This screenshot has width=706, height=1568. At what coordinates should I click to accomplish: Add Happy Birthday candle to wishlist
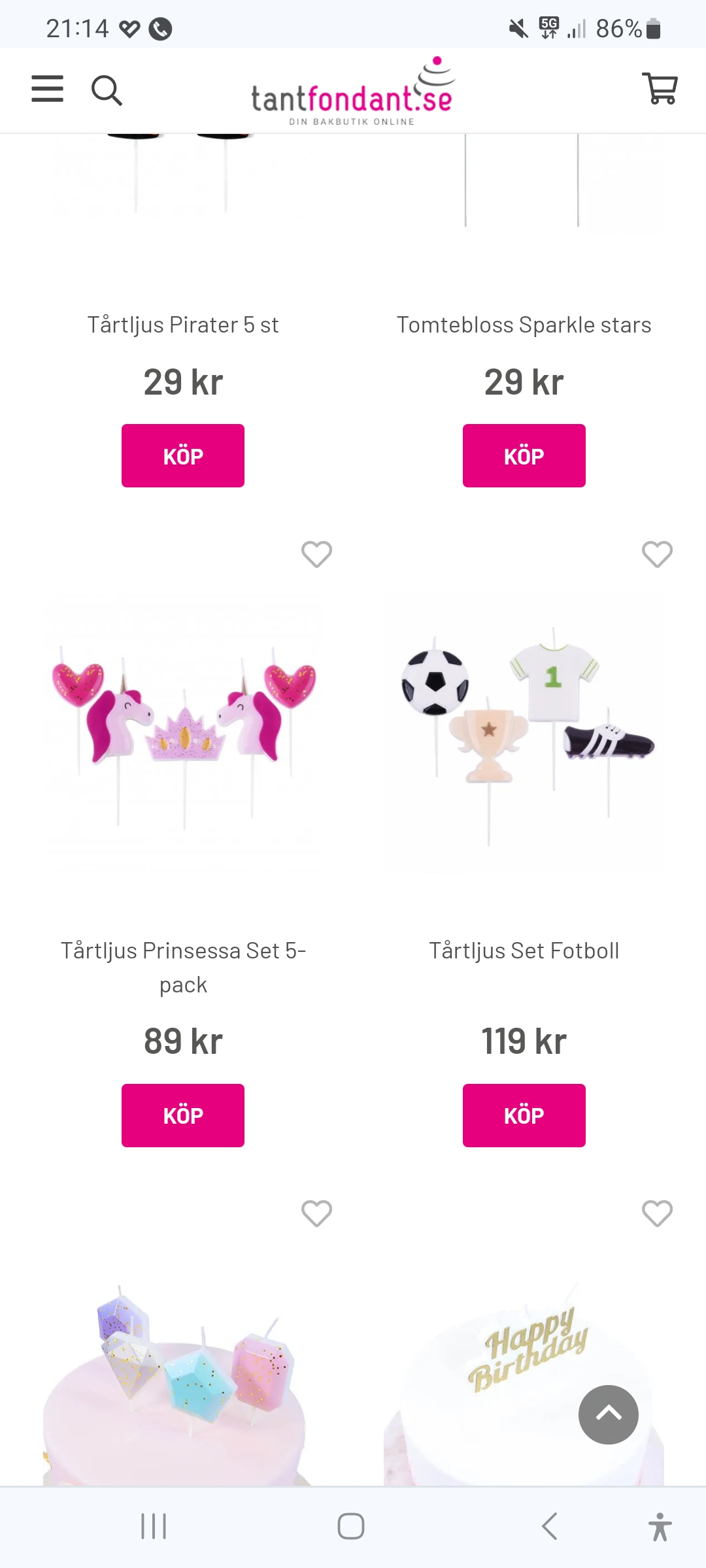tap(657, 1214)
